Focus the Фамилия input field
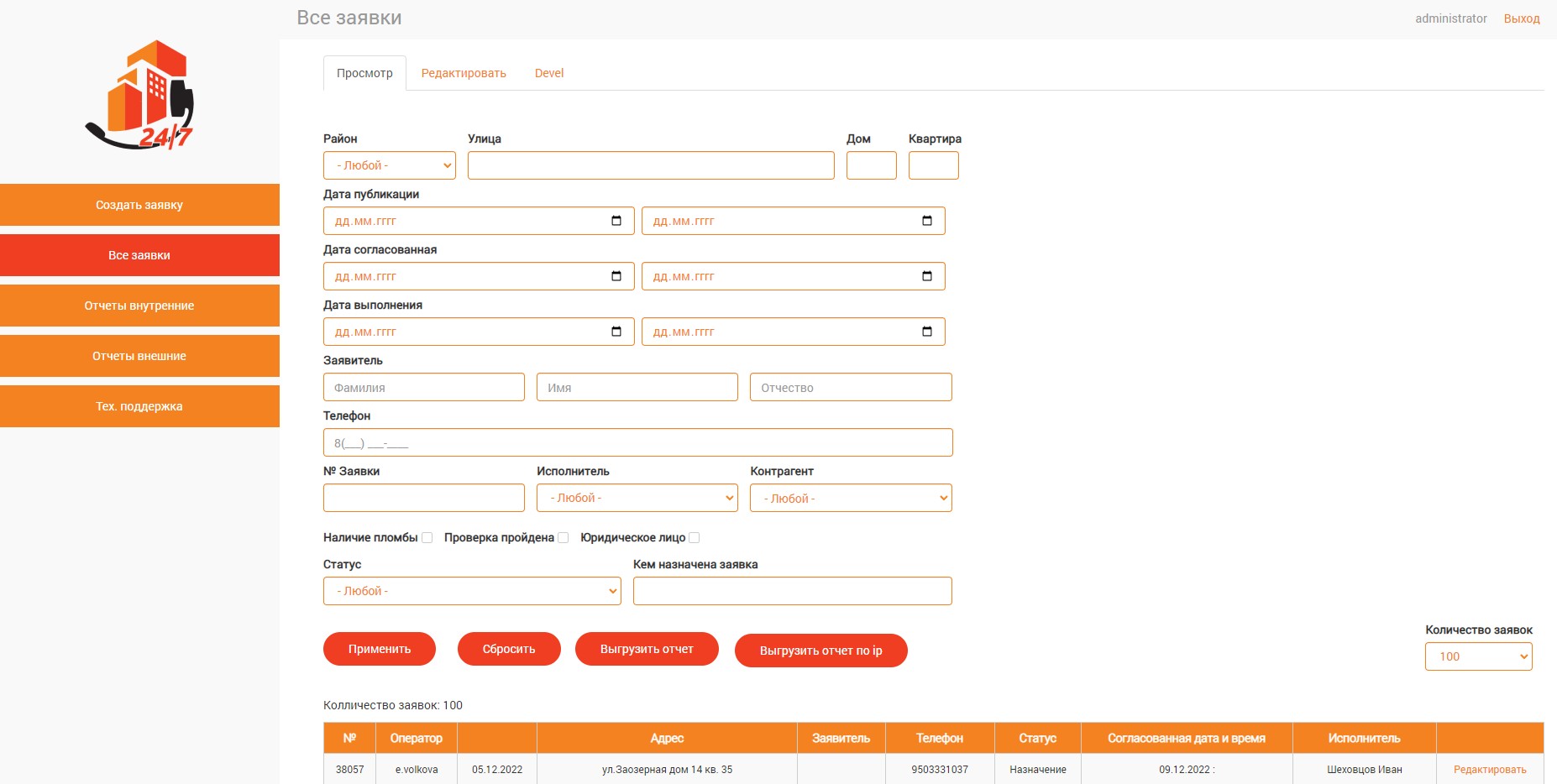 pos(424,387)
